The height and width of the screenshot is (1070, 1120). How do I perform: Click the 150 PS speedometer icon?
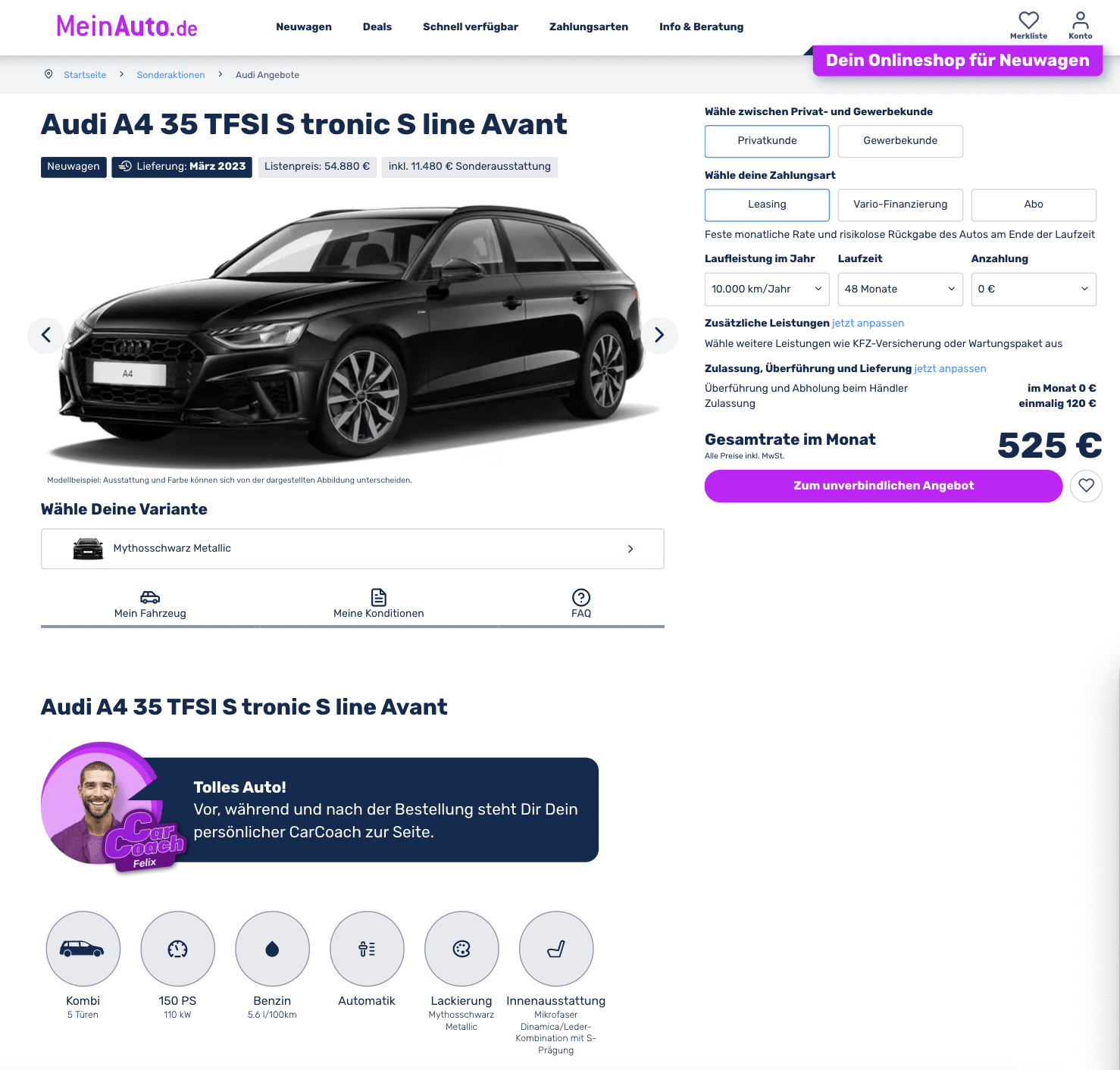tap(178, 949)
